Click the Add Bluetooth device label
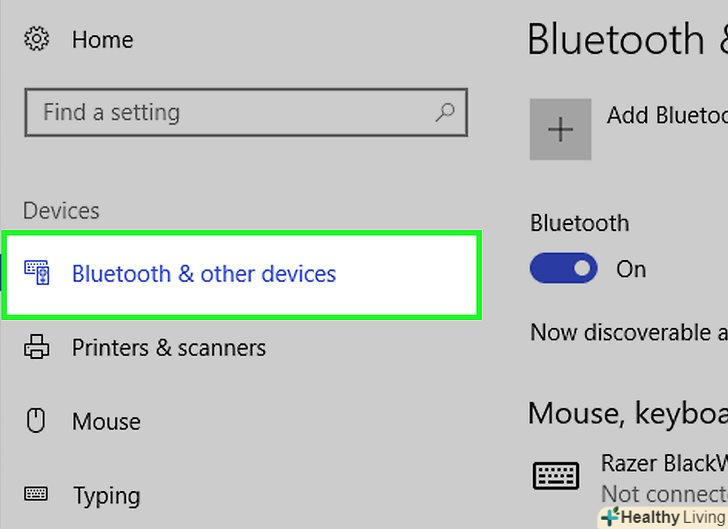 coord(666,115)
